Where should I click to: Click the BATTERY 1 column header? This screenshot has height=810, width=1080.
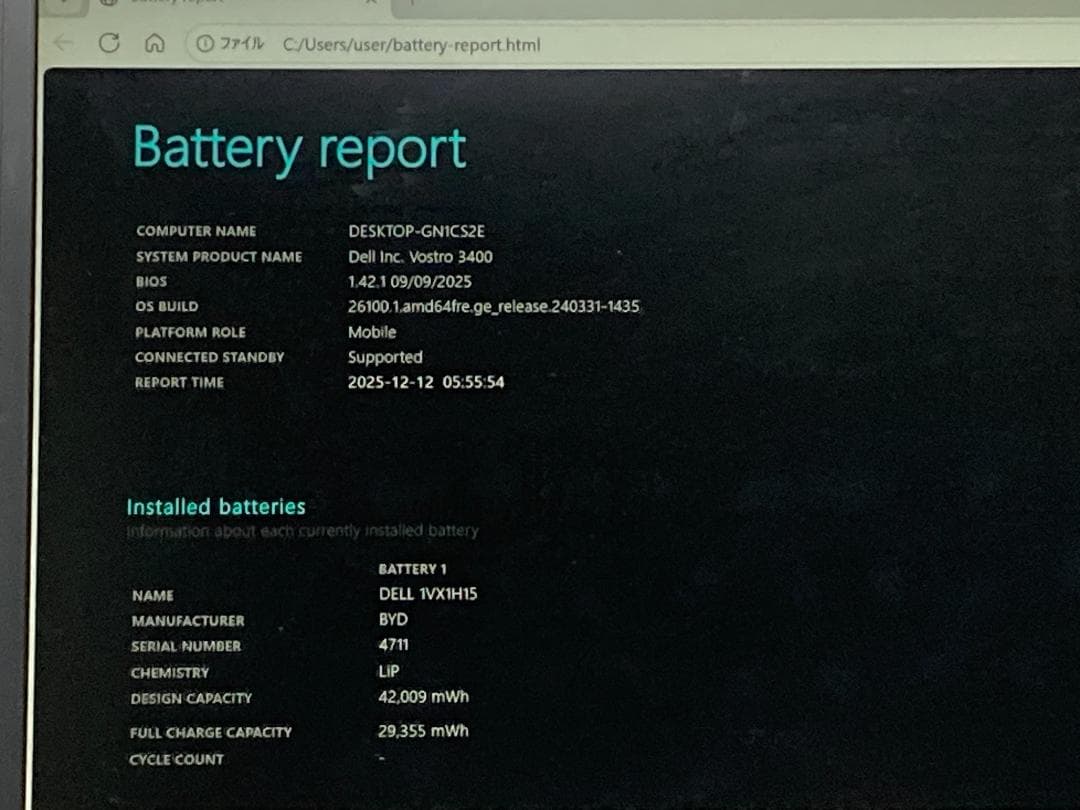(412, 569)
